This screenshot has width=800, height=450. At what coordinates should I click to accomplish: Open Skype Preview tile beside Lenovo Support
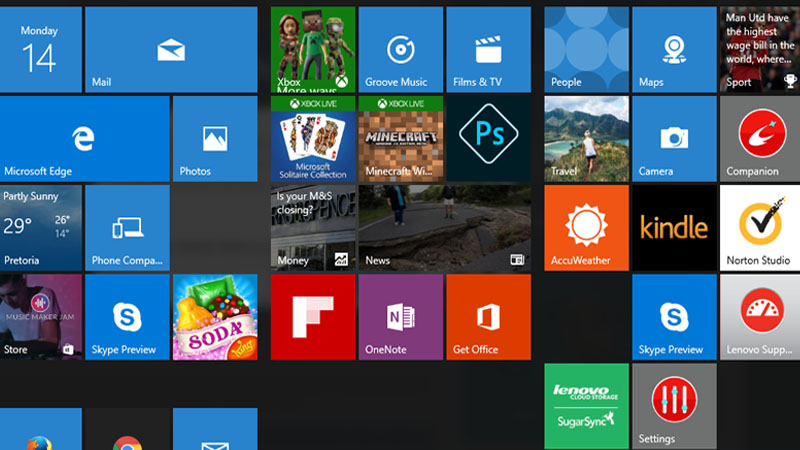[674, 317]
